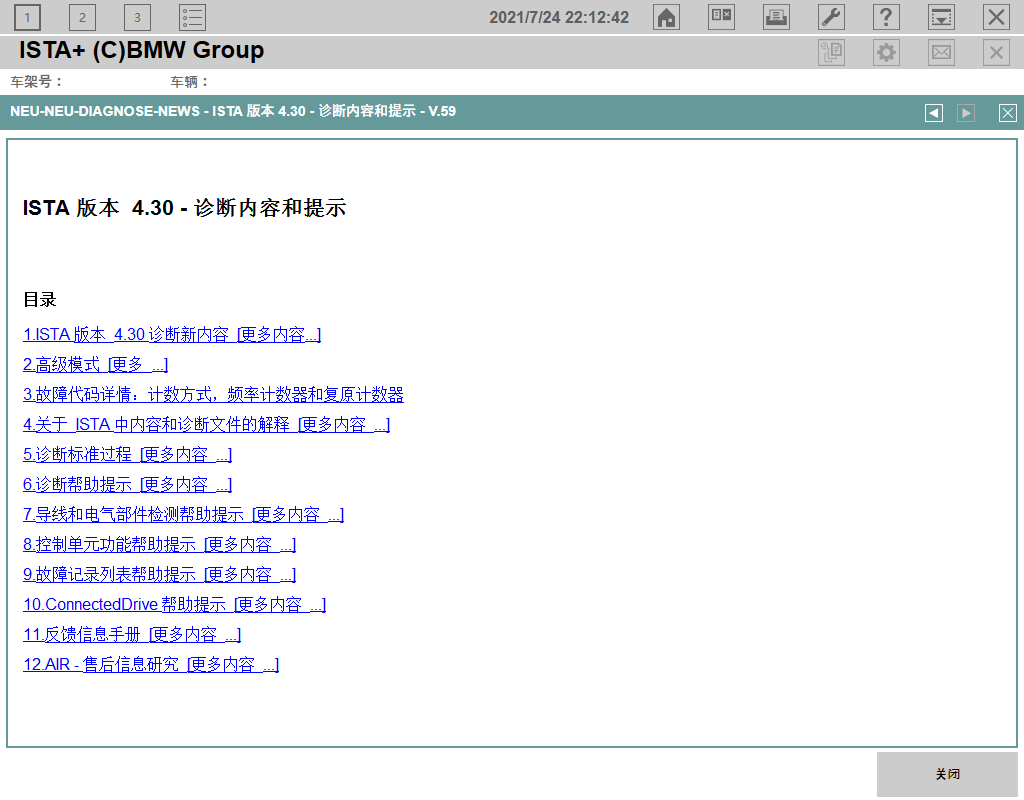This screenshot has width=1024, height=800.
Task: Click the date and time display
Action: (559, 18)
